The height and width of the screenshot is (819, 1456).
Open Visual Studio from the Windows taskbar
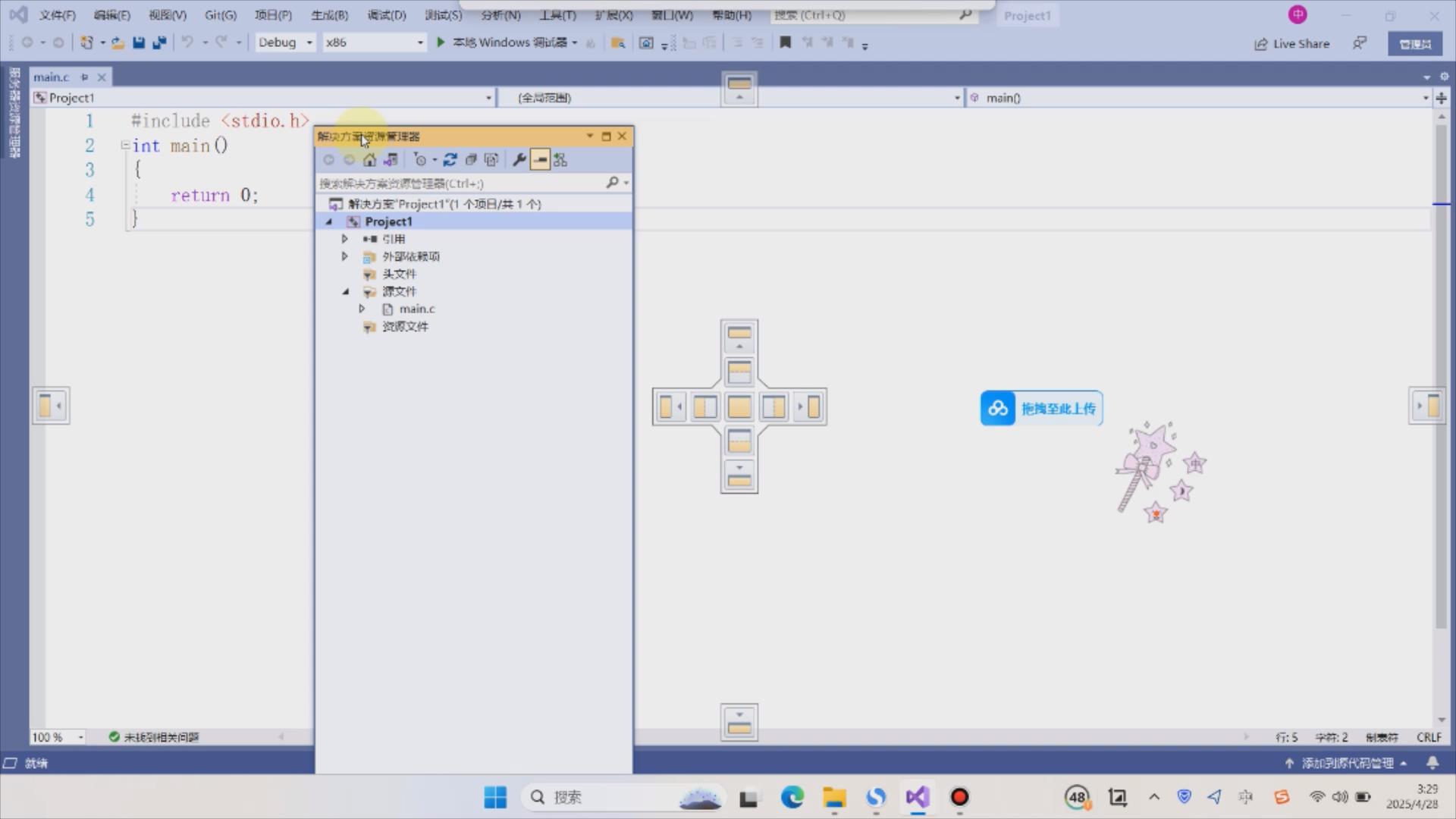(x=917, y=797)
